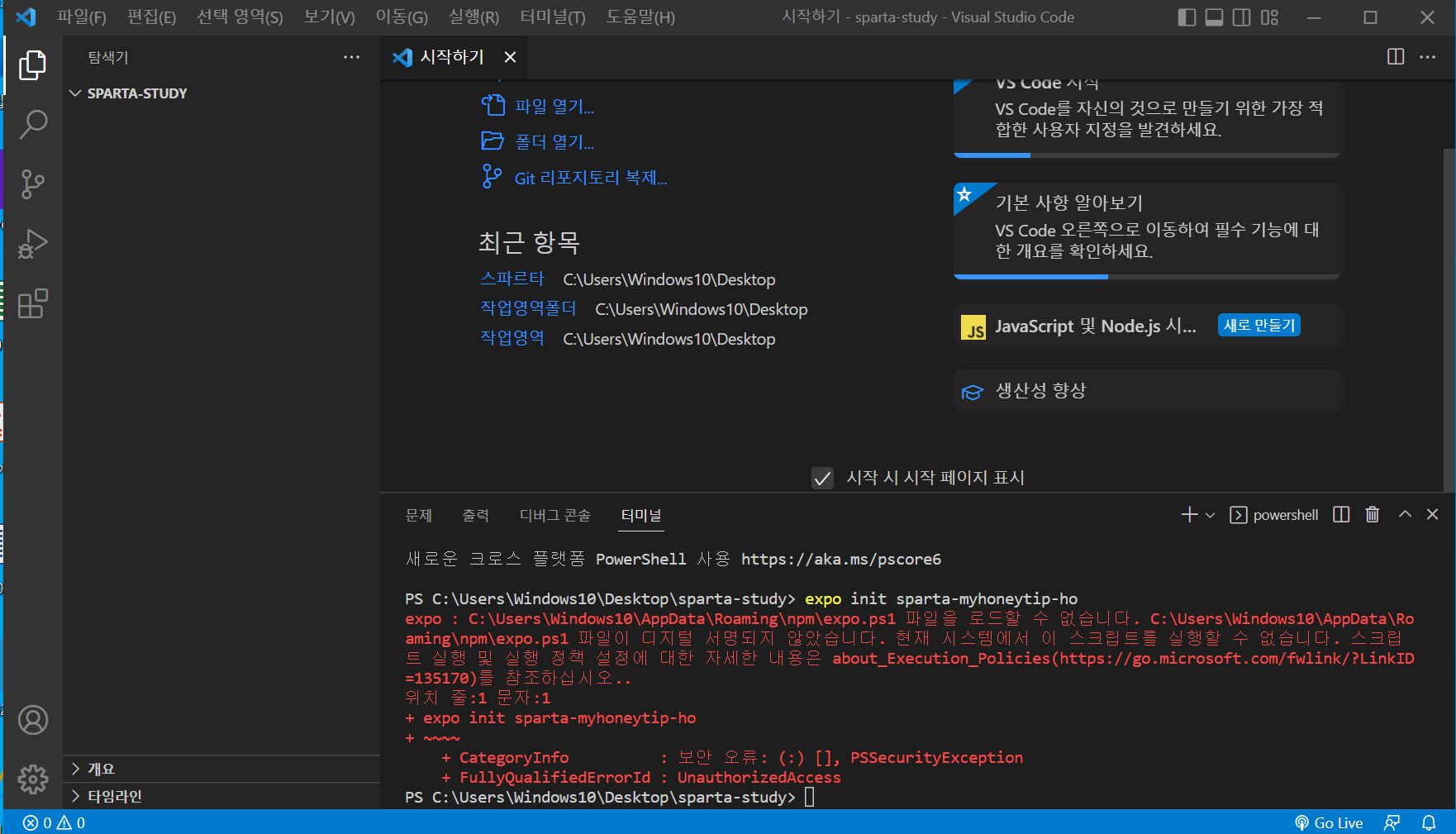Click the terminal prompt input cursor
Viewport: 1456px width, 834px height.
810,797
